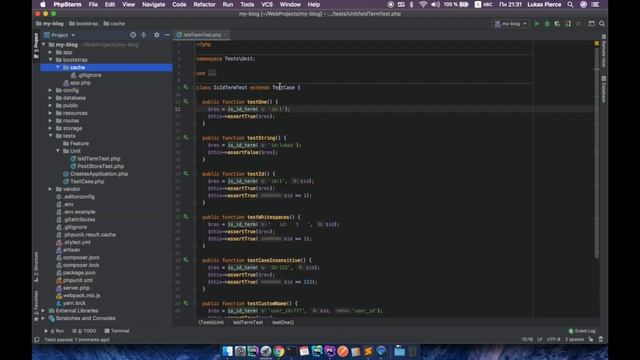Open CreatesApplication.php in tree

99,174
